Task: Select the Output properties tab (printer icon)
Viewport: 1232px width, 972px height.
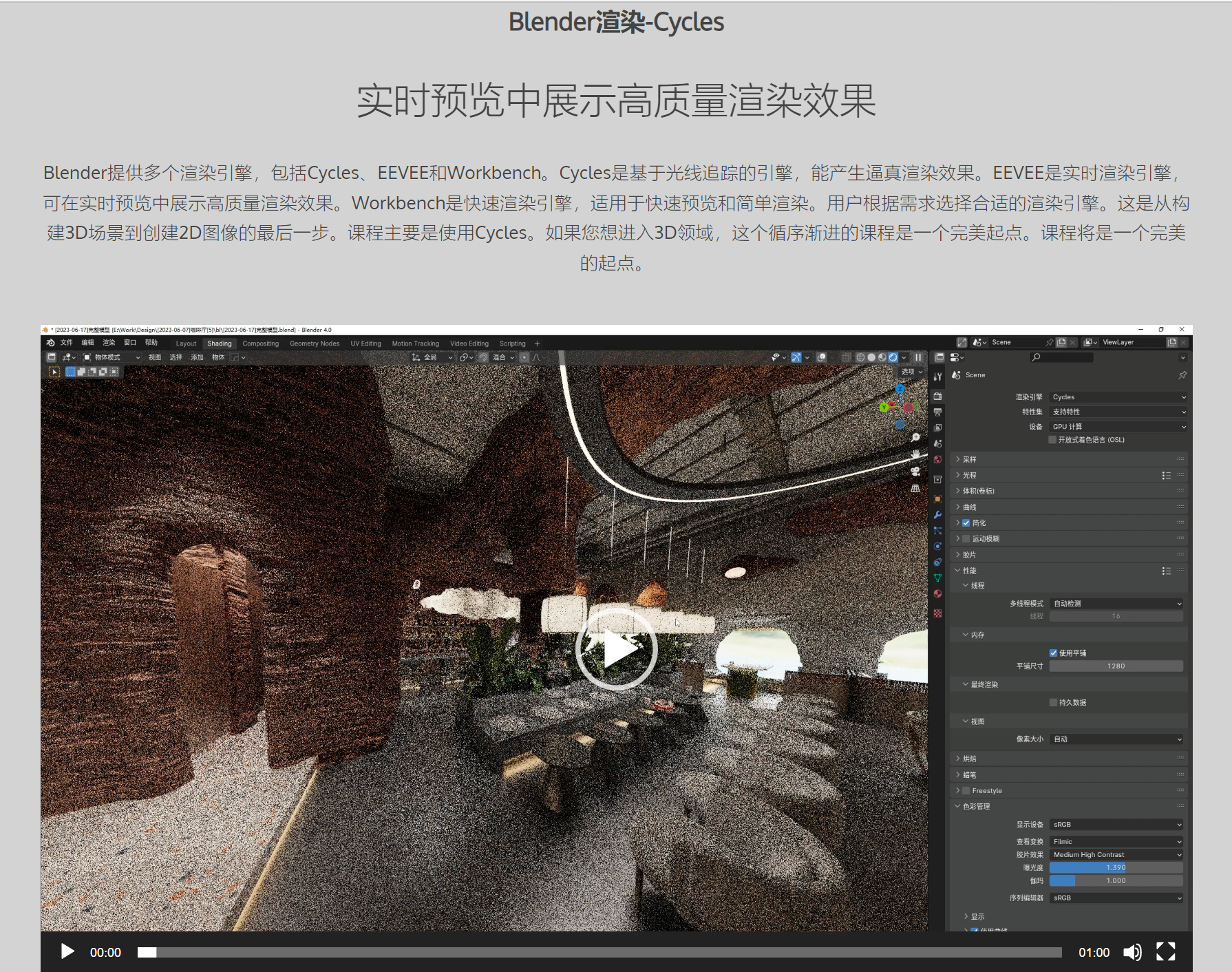Action: click(x=937, y=412)
